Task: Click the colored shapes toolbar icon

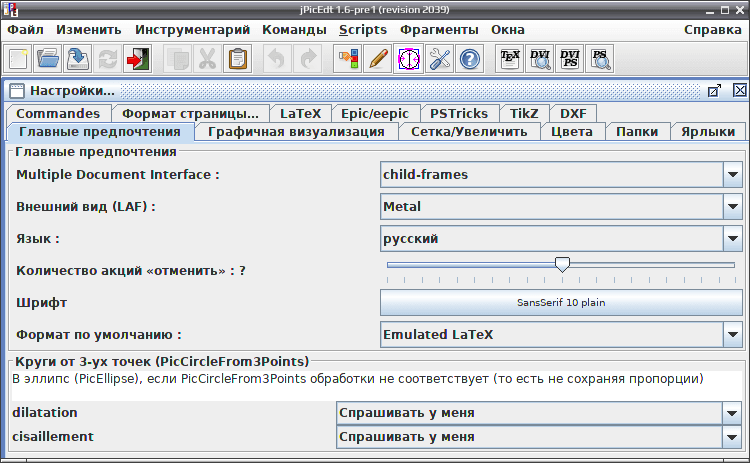Action: click(x=348, y=59)
